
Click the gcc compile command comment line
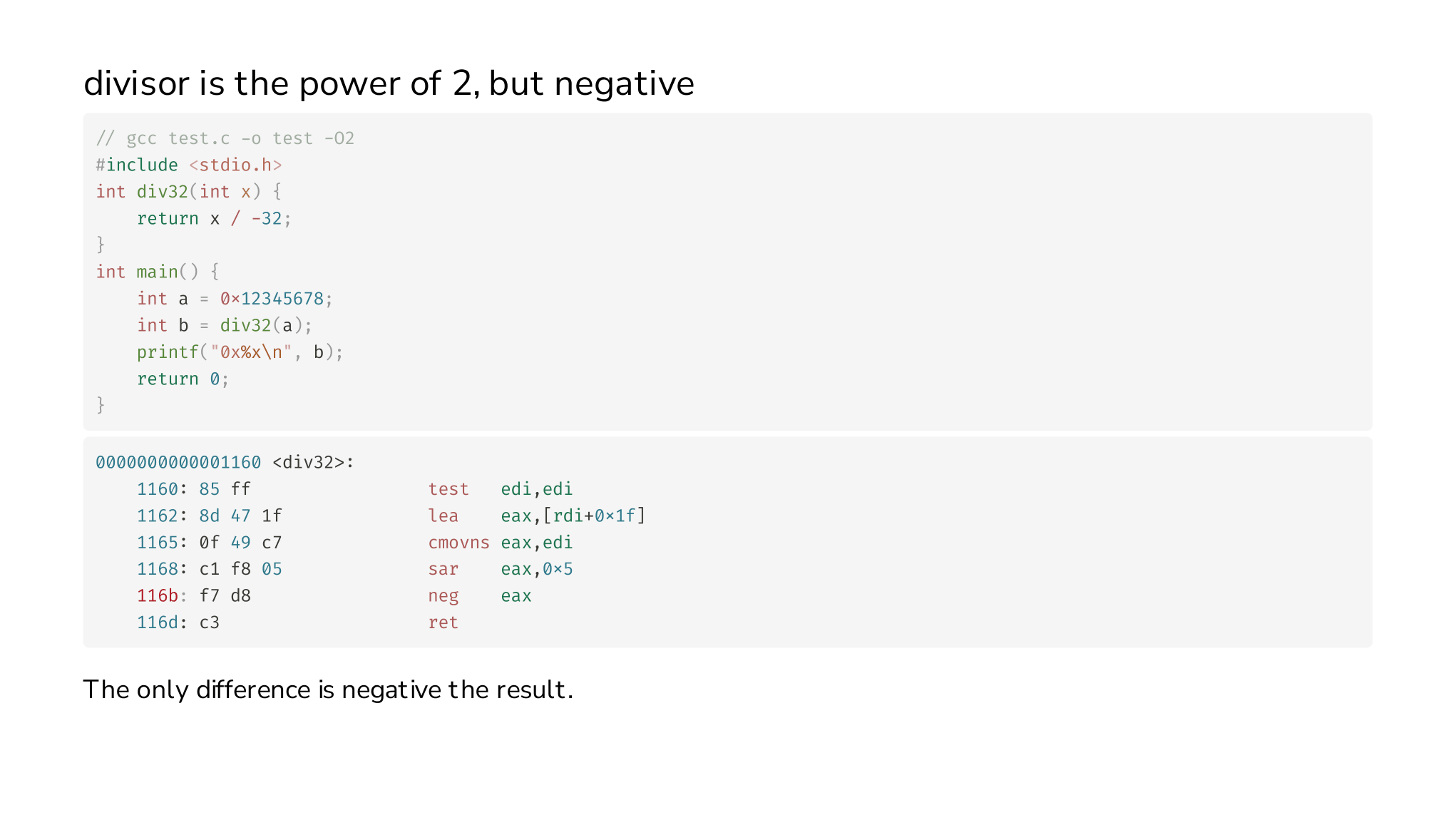pos(225,138)
